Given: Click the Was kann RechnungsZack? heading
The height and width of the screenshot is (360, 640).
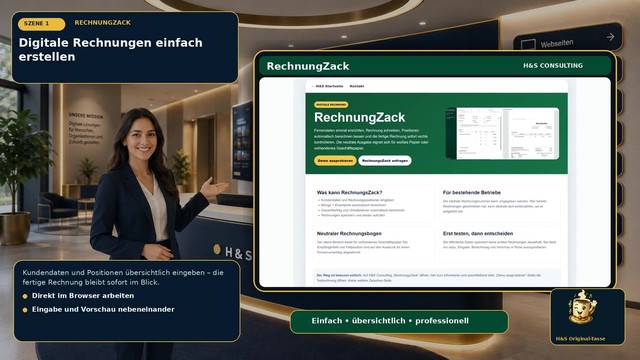Looking at the screenshot, I should point(349,192).
